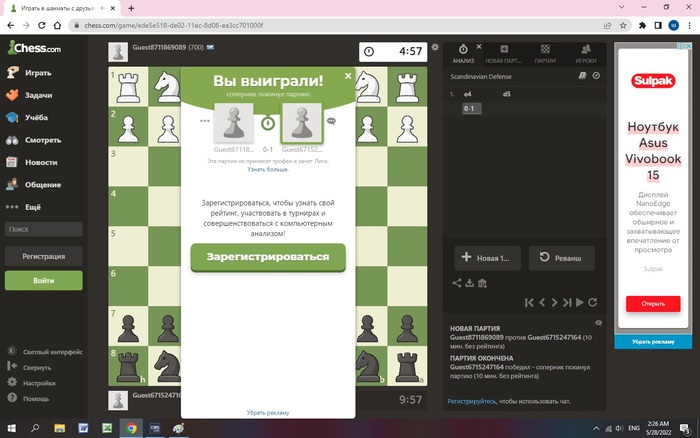Click the chat bubble icon in dialog
This screenshot has height=438, width=700.
point(331,121)
